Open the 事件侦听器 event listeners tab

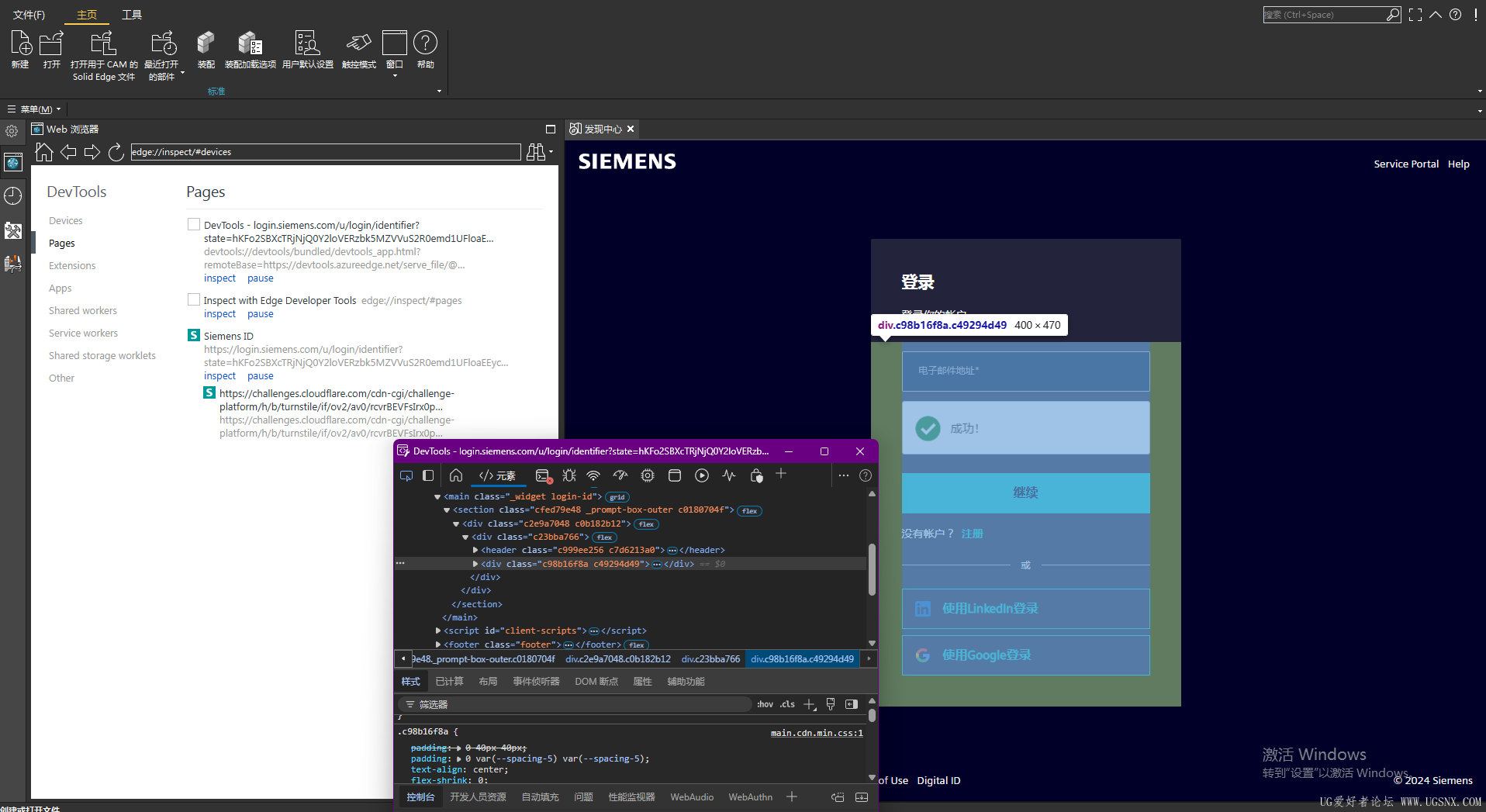[536, 682]
